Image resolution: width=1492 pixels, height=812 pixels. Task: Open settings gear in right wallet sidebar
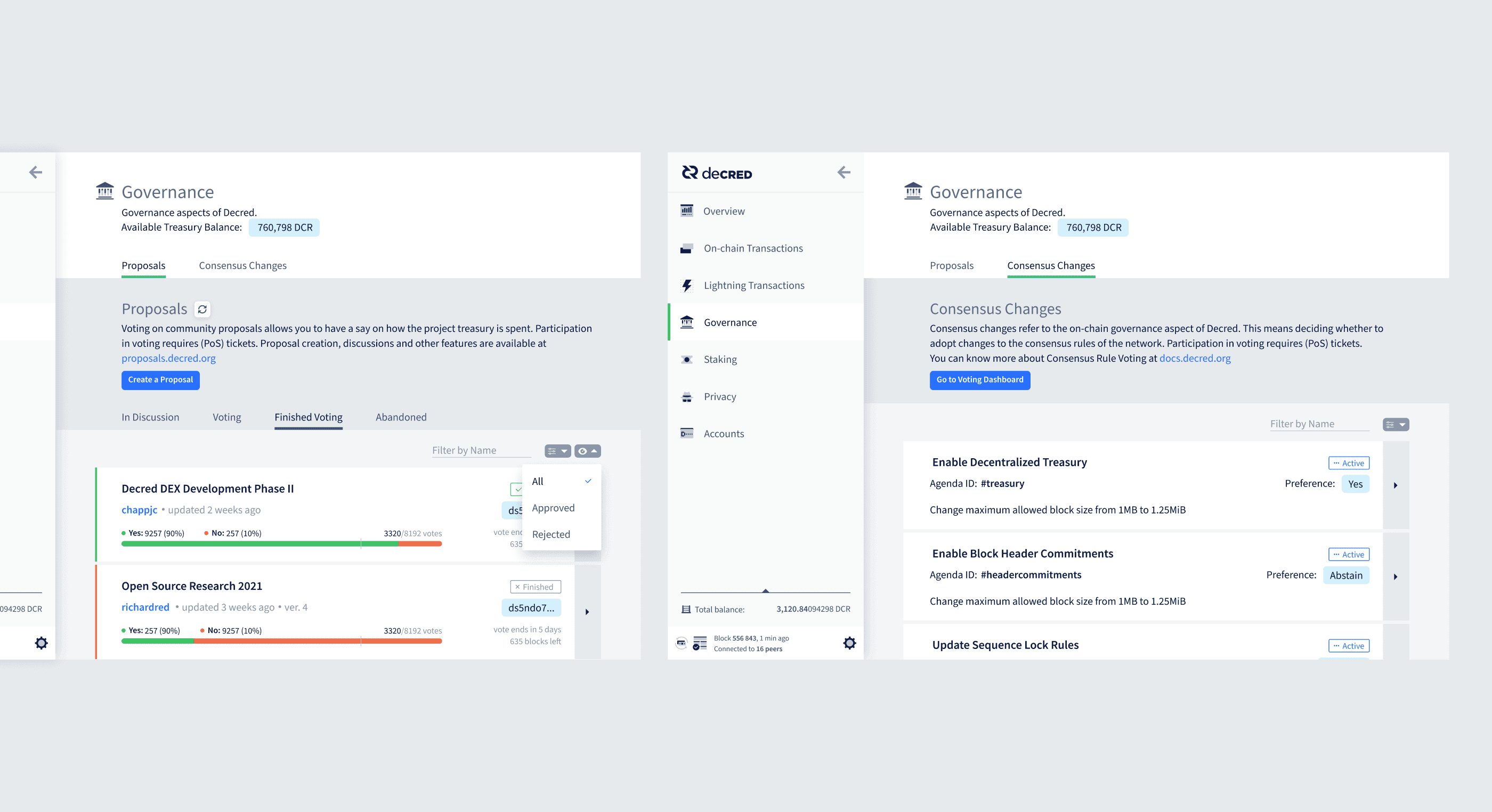(849, 643)
